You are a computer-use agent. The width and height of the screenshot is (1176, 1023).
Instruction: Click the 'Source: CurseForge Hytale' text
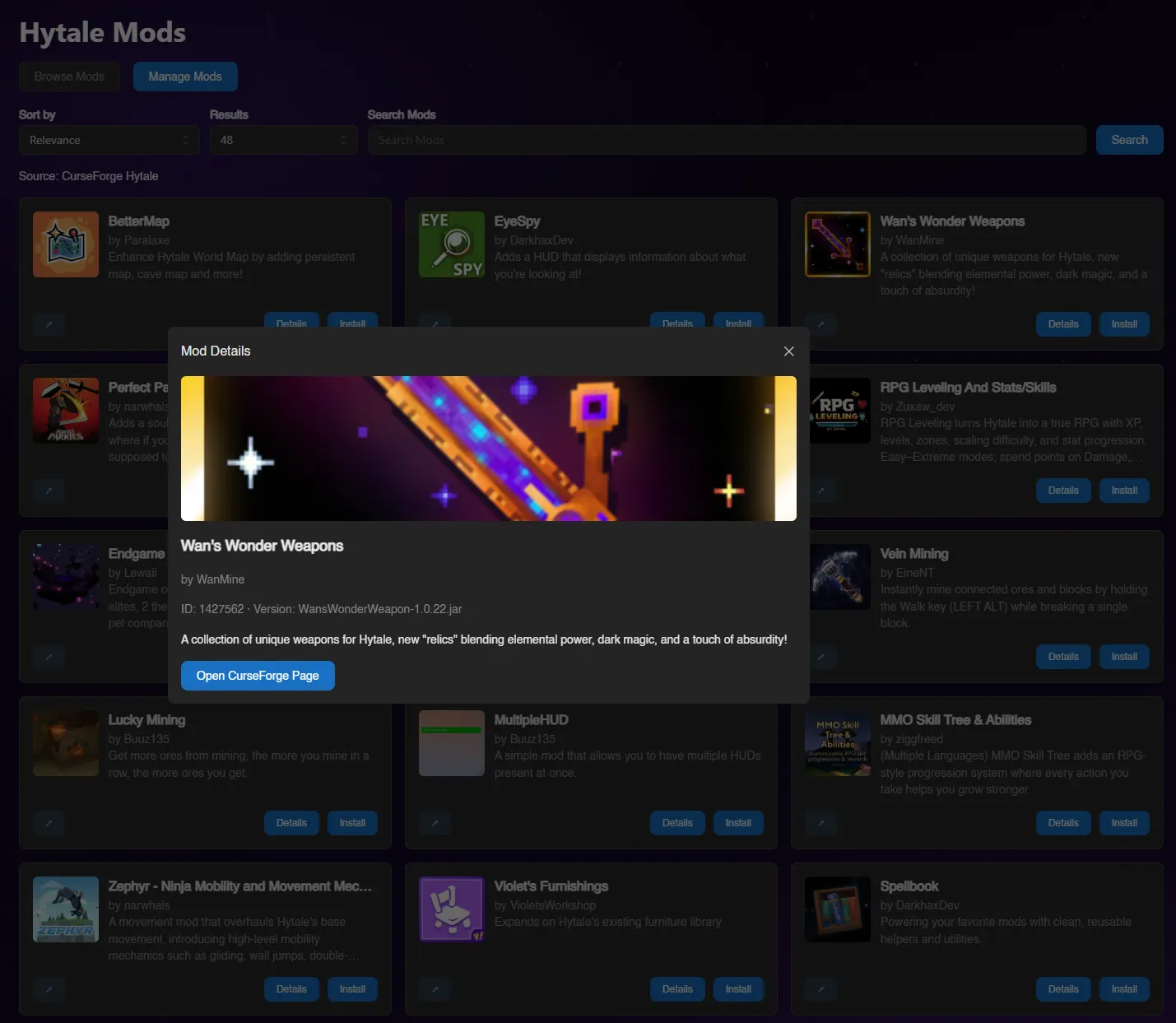[x=89, y=176]
